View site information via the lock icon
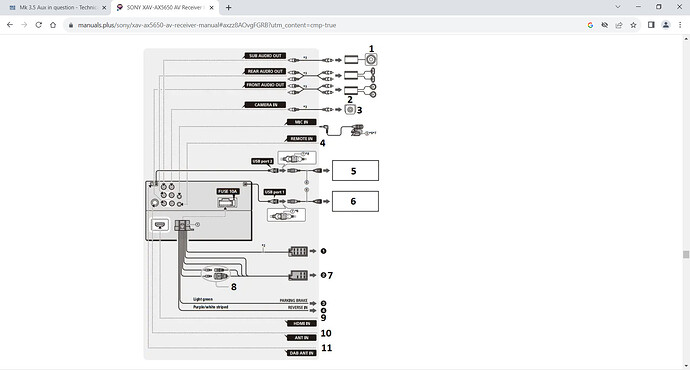 (70, 25)
